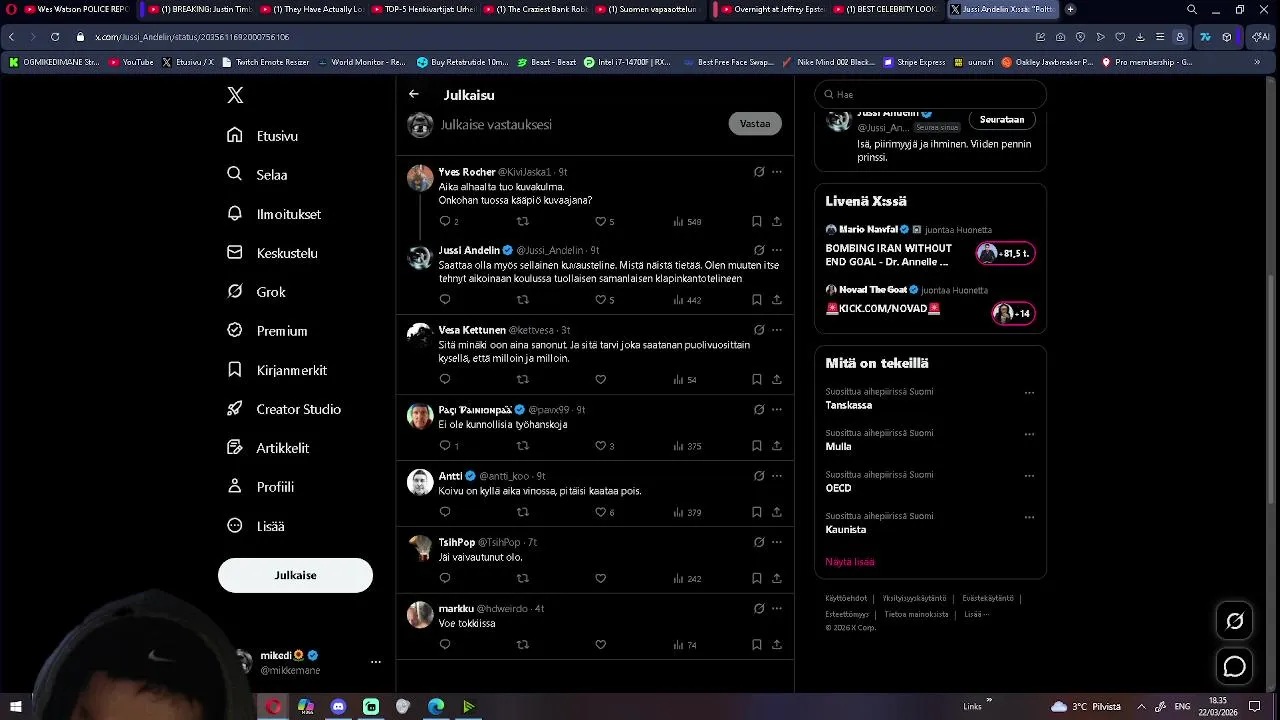Like Yves Rocher's comment
This screenshot has width=1280, height=720.
click(x=600, y=221)
